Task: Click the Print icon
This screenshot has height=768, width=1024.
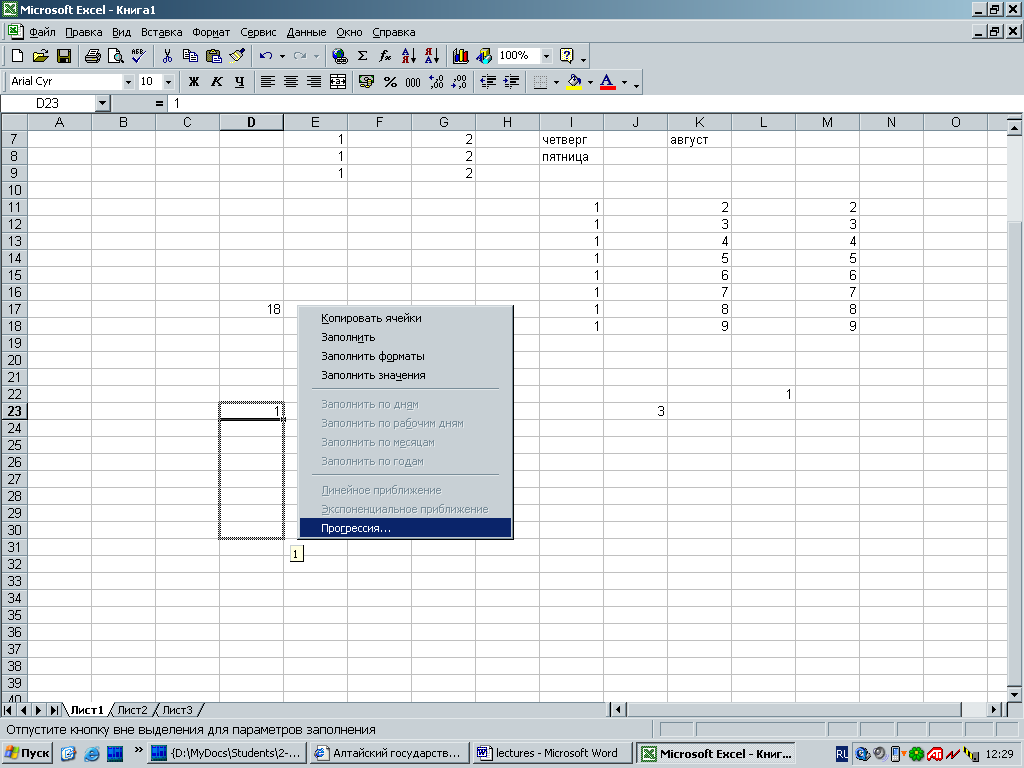Action: pos(93,56)
